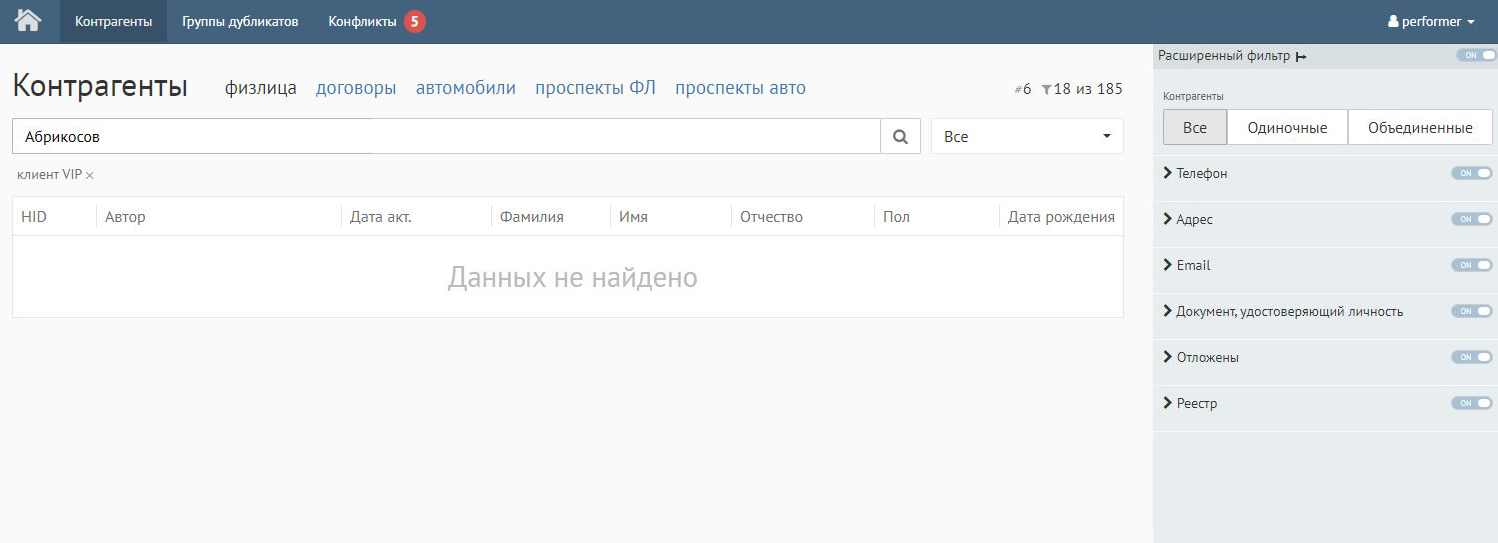Sort by the Фамилия column header

pos(532,217)
